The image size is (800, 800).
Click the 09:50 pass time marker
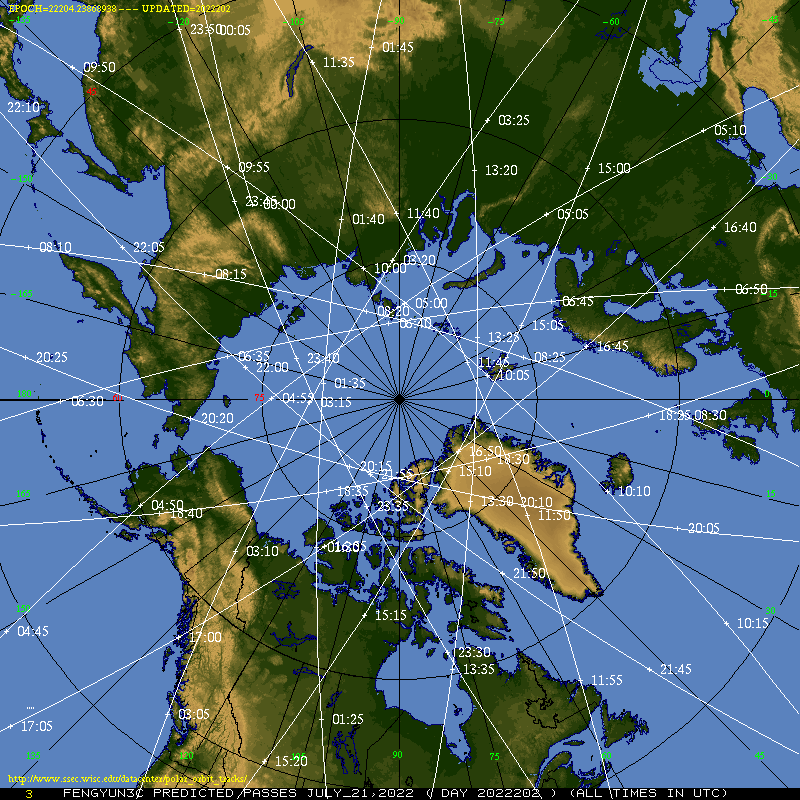[x=99, y=68]
